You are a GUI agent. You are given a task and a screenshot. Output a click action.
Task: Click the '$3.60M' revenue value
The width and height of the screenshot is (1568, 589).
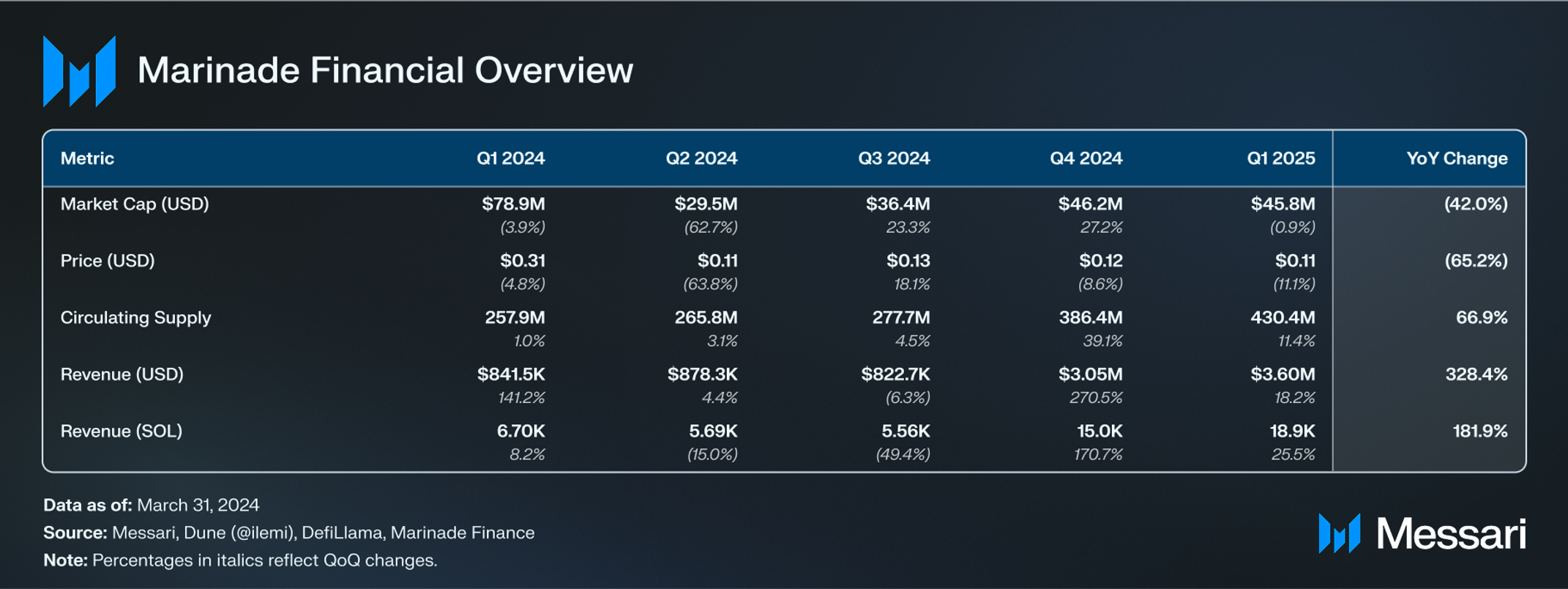(1283, 374)
